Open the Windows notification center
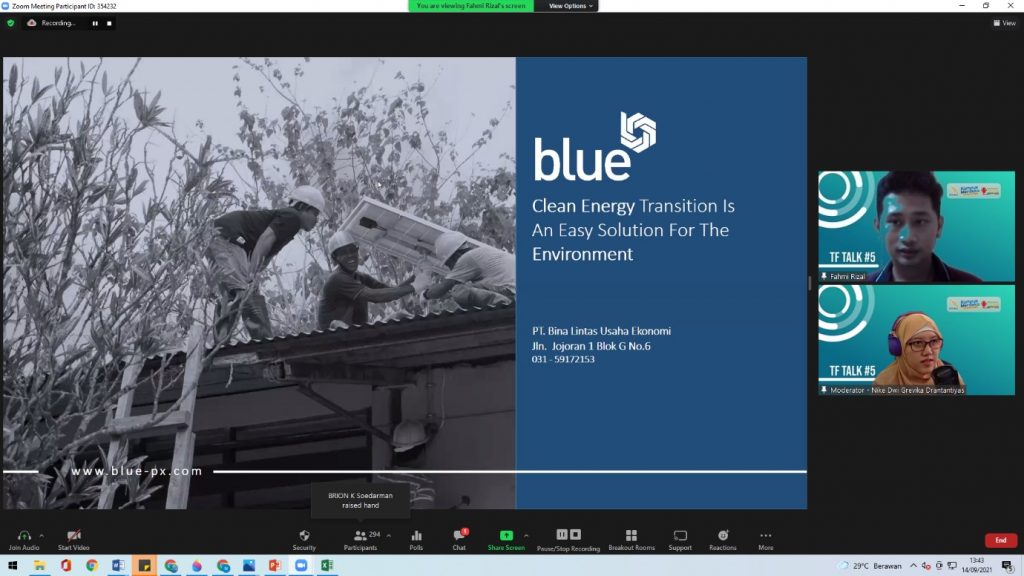 [1008, 566]
